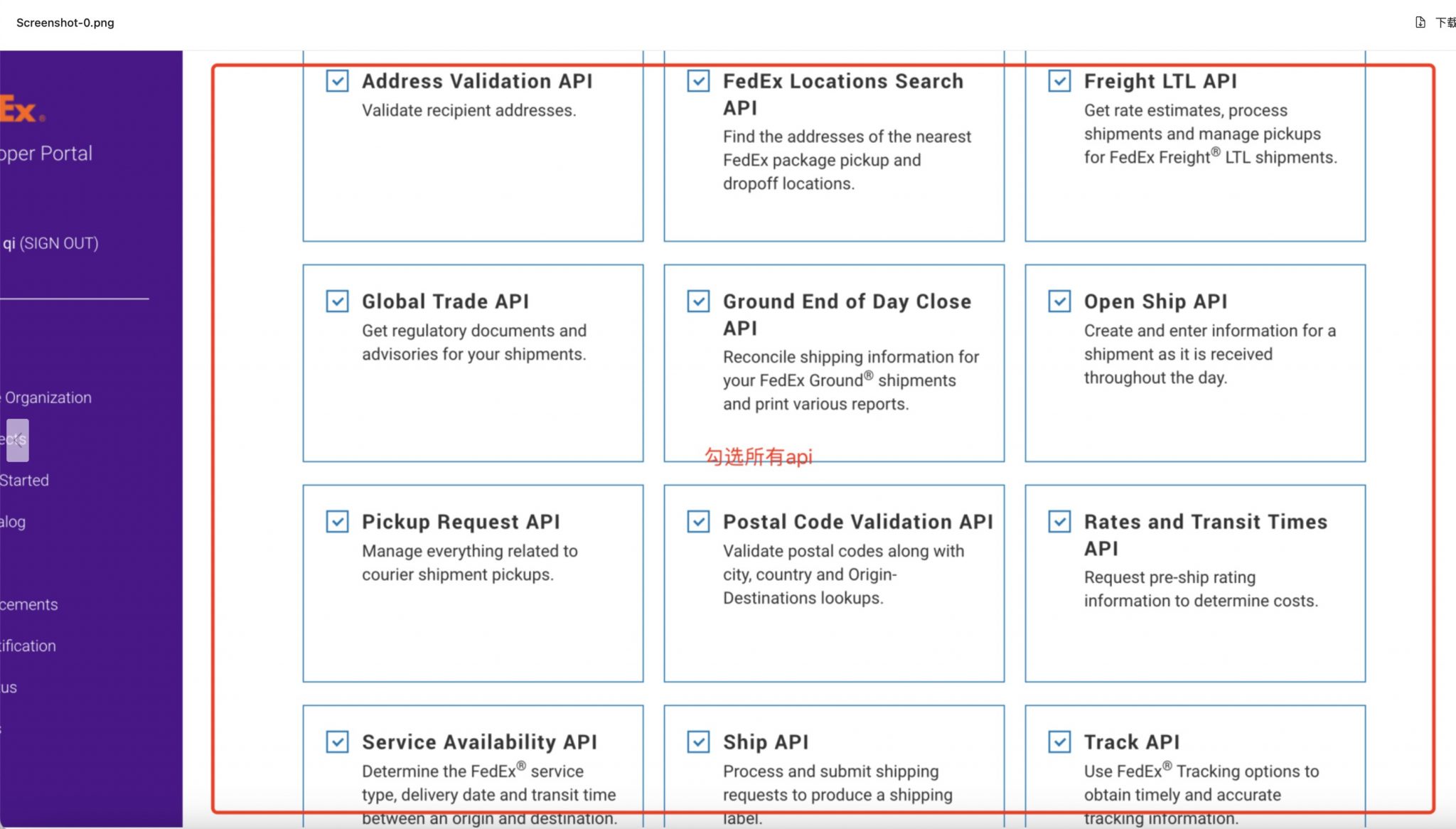The height and width of the screenshot is (829, 1456).
Task: Toggle the Ship API checkbox
Action: pyautogui.click(x=698, y=742)
